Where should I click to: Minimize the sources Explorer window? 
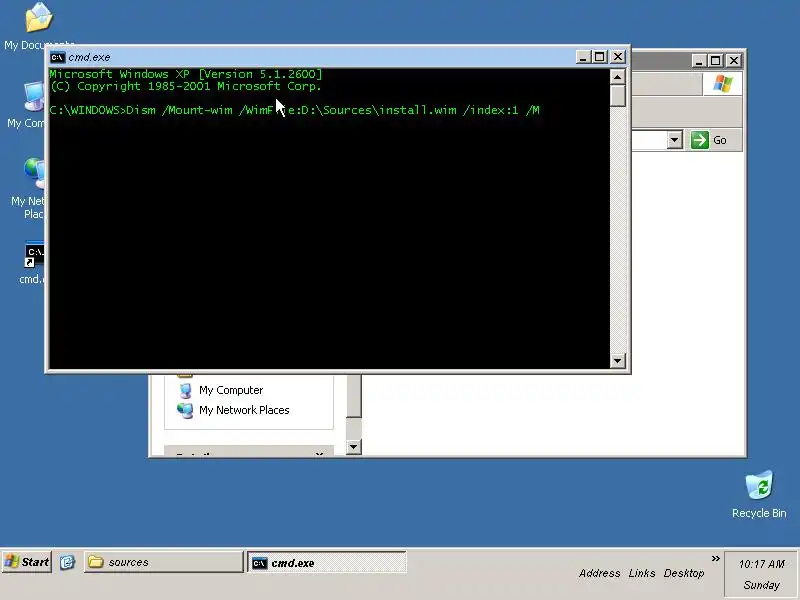[699, 61]
